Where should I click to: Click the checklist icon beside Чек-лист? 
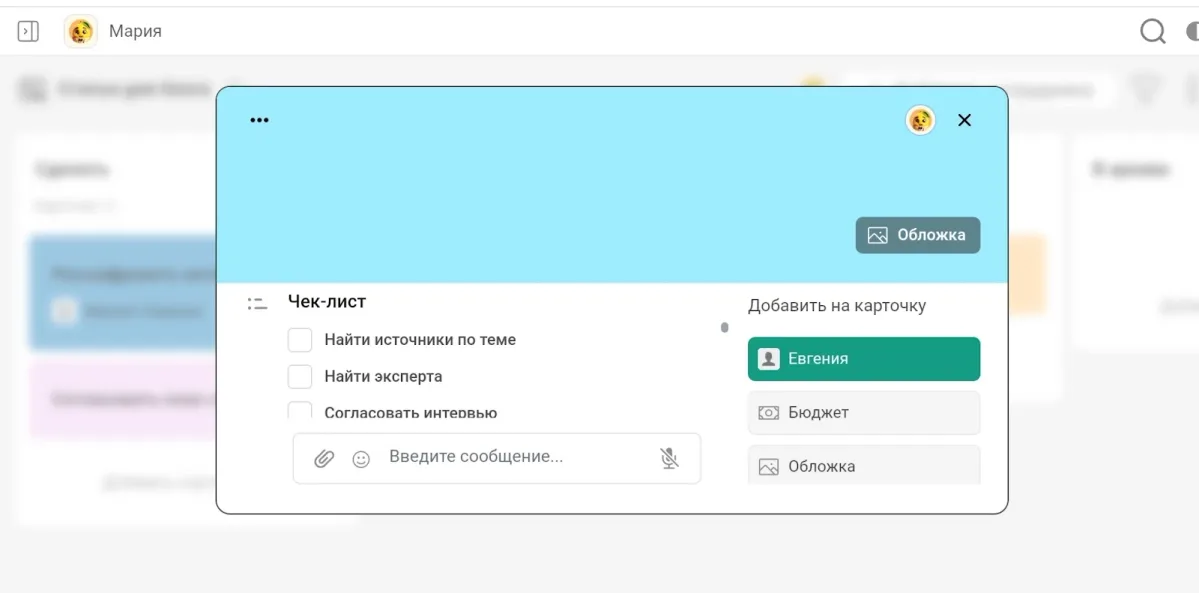pyautogui.click(x=258, y=302)
